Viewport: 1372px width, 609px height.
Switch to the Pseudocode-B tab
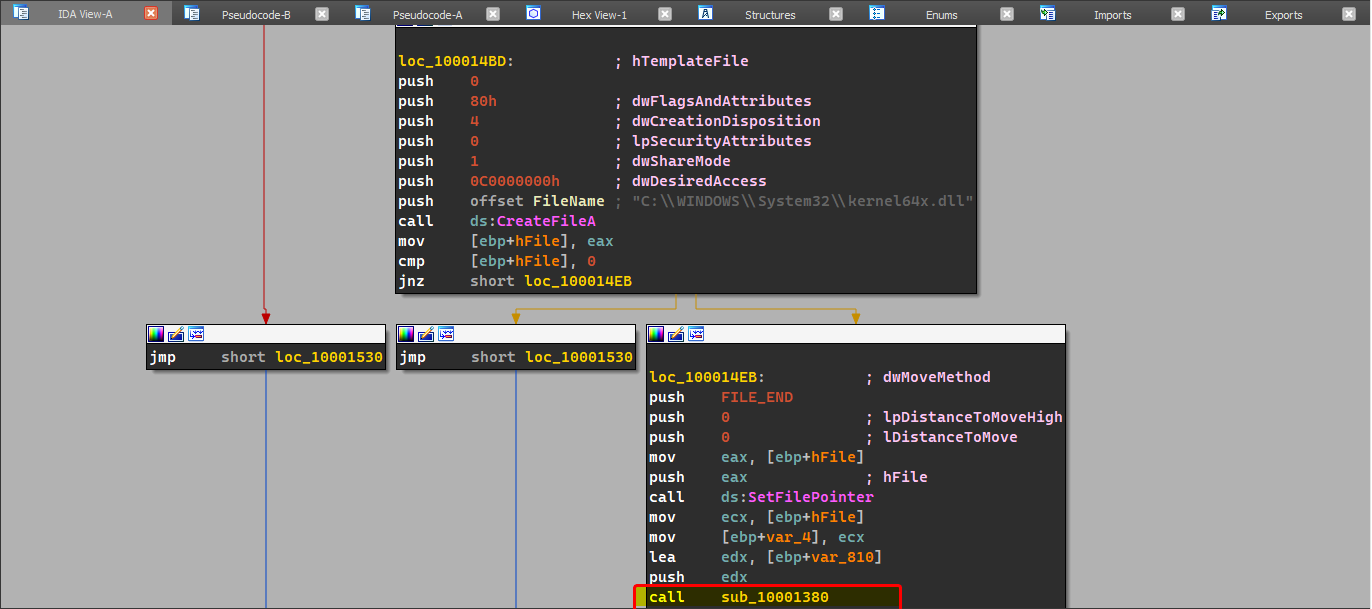[256, 15]
